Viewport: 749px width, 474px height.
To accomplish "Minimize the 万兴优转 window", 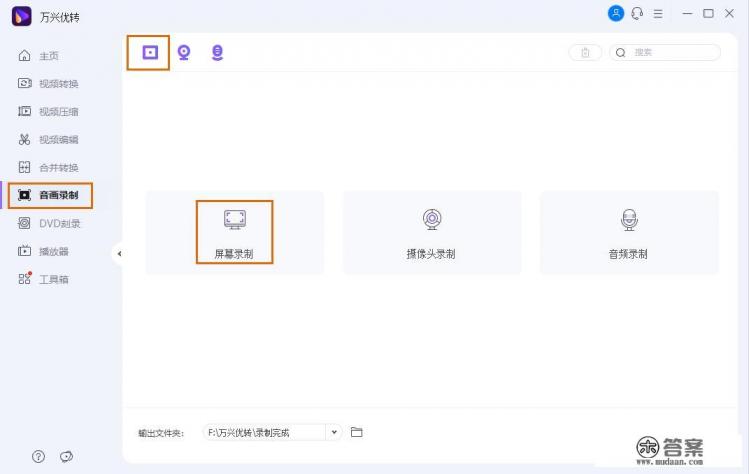I will coord(687,14).
